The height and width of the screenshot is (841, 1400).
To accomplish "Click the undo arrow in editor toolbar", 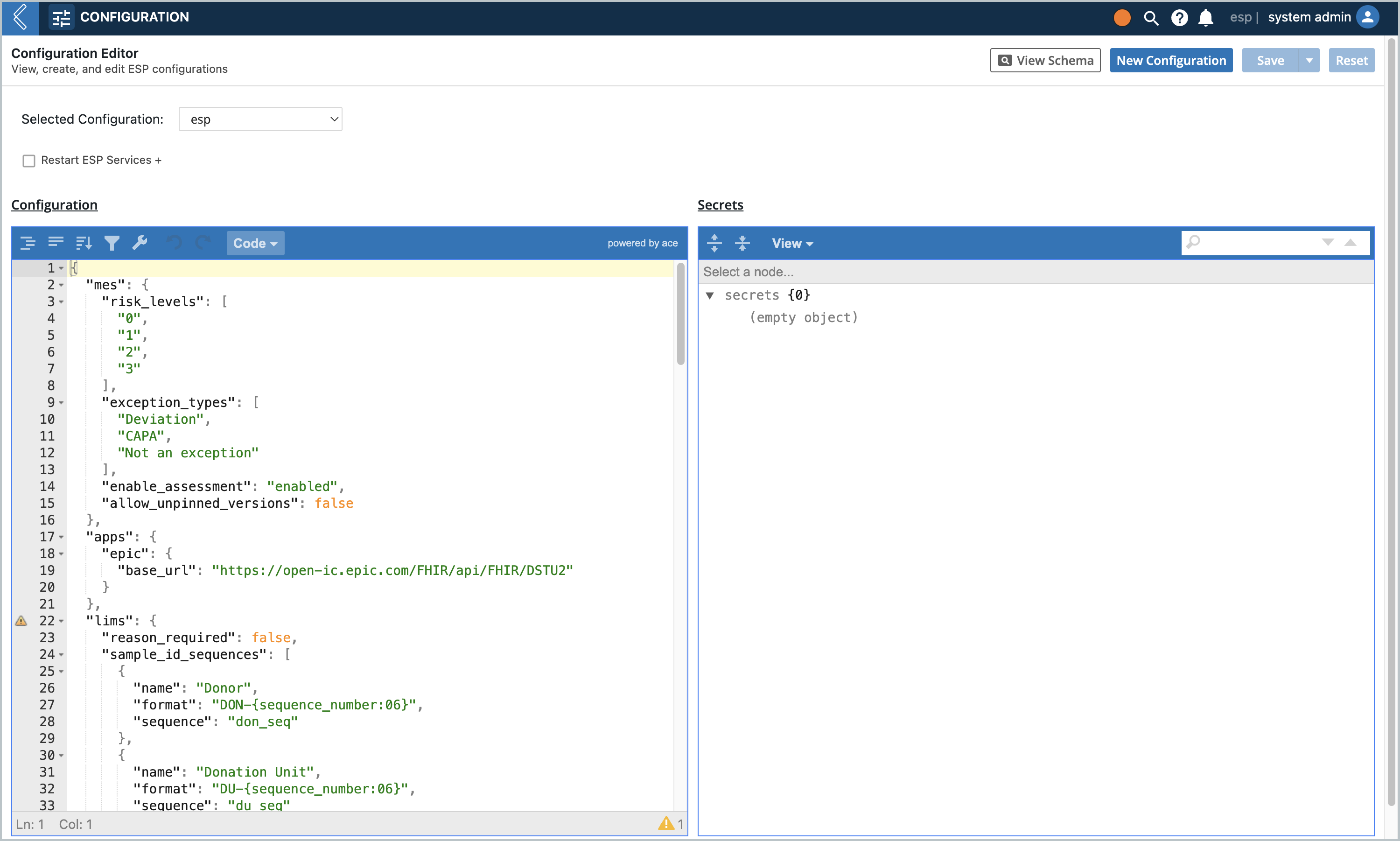I will pyautogui.click(x=175, y=243).
